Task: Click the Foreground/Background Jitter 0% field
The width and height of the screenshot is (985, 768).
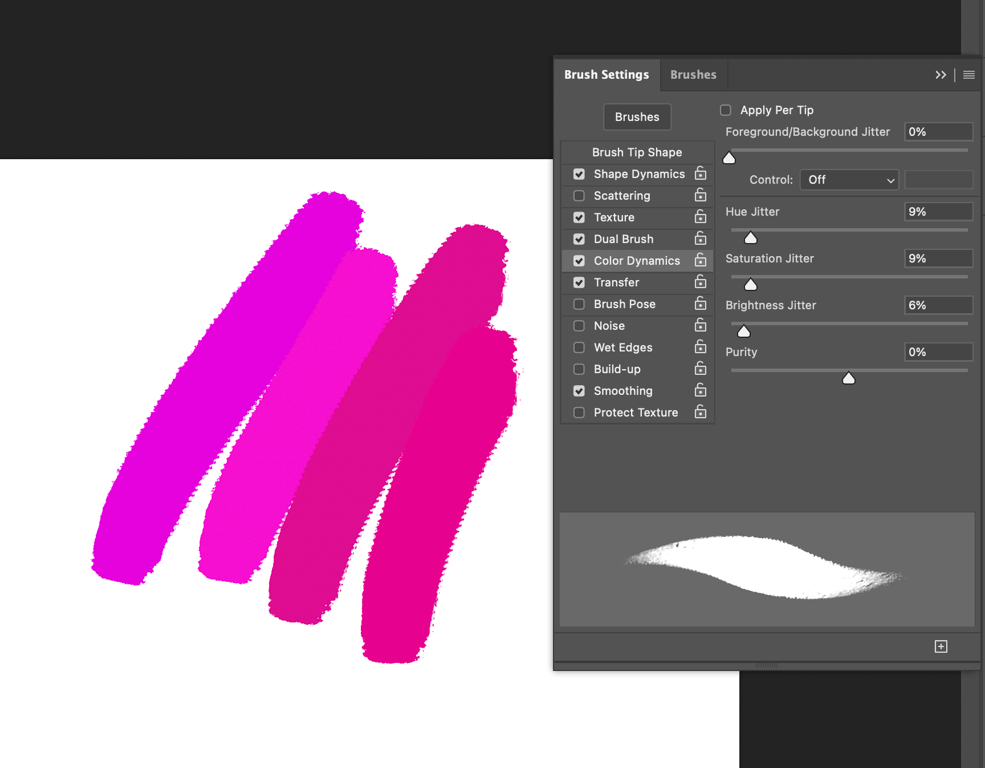Action: coord(939,132)
